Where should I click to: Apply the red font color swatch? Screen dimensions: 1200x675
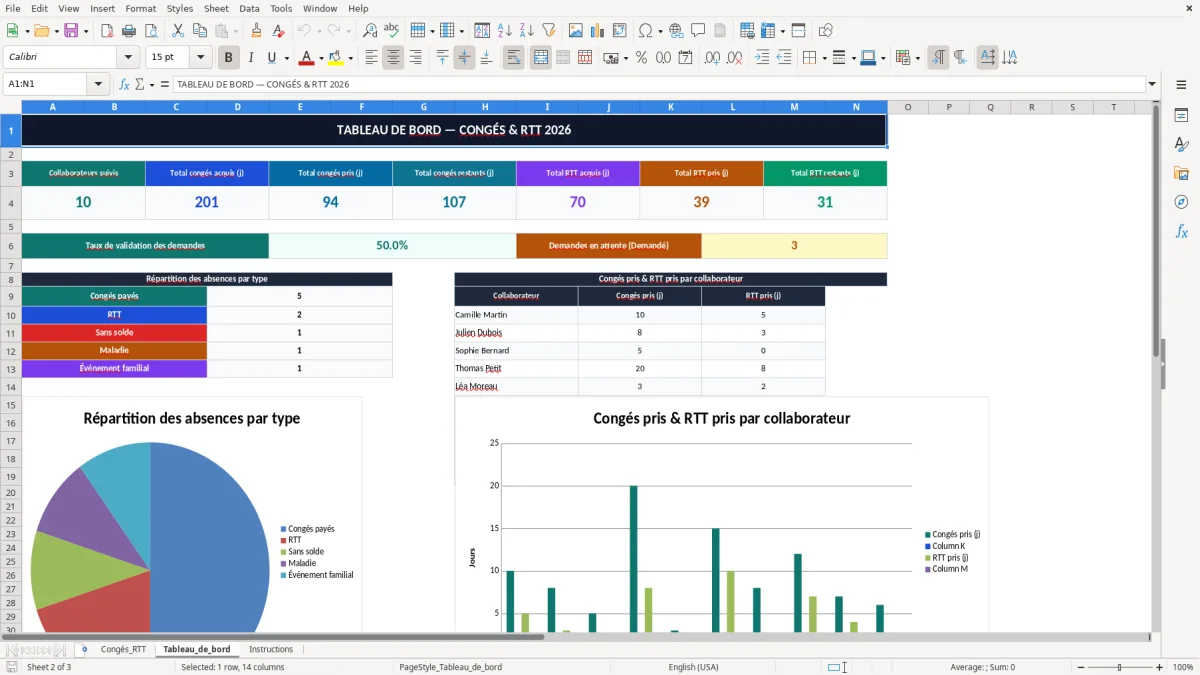pos(307,58)
